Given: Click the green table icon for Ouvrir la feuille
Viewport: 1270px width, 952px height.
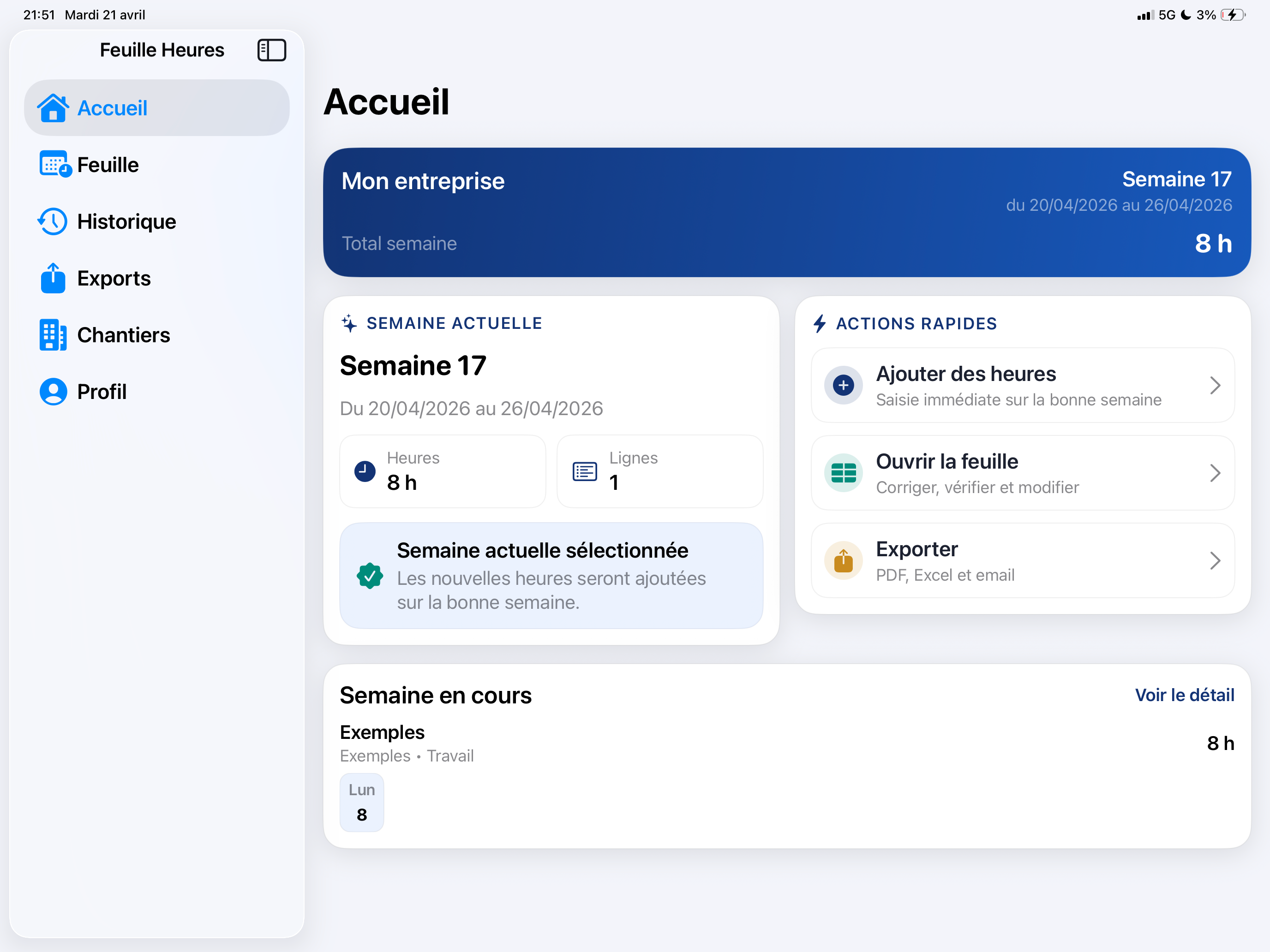Looking at the screenshot, I should coord(844,473).
